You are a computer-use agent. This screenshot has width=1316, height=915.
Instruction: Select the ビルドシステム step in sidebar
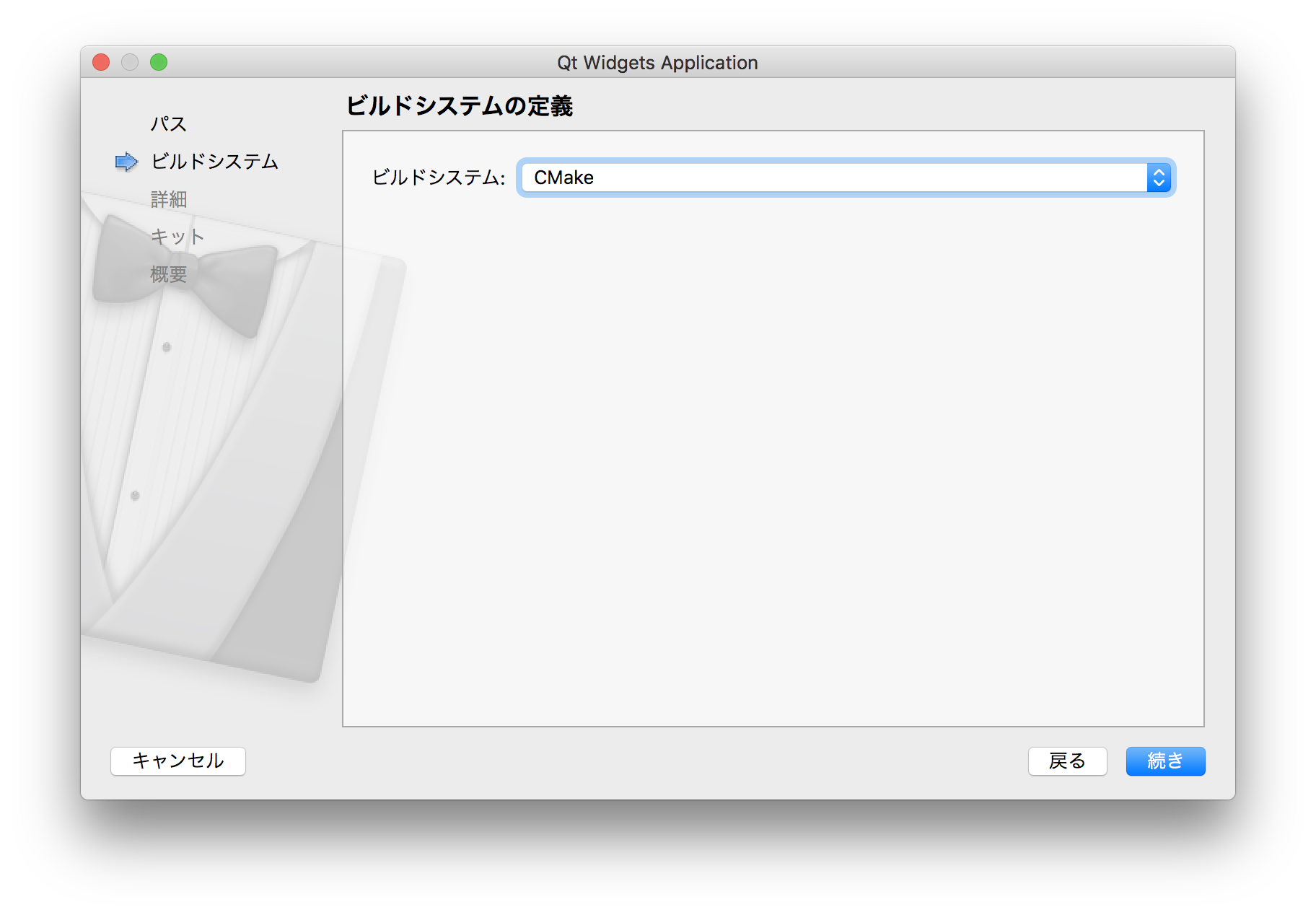click(x=214, y=162)
